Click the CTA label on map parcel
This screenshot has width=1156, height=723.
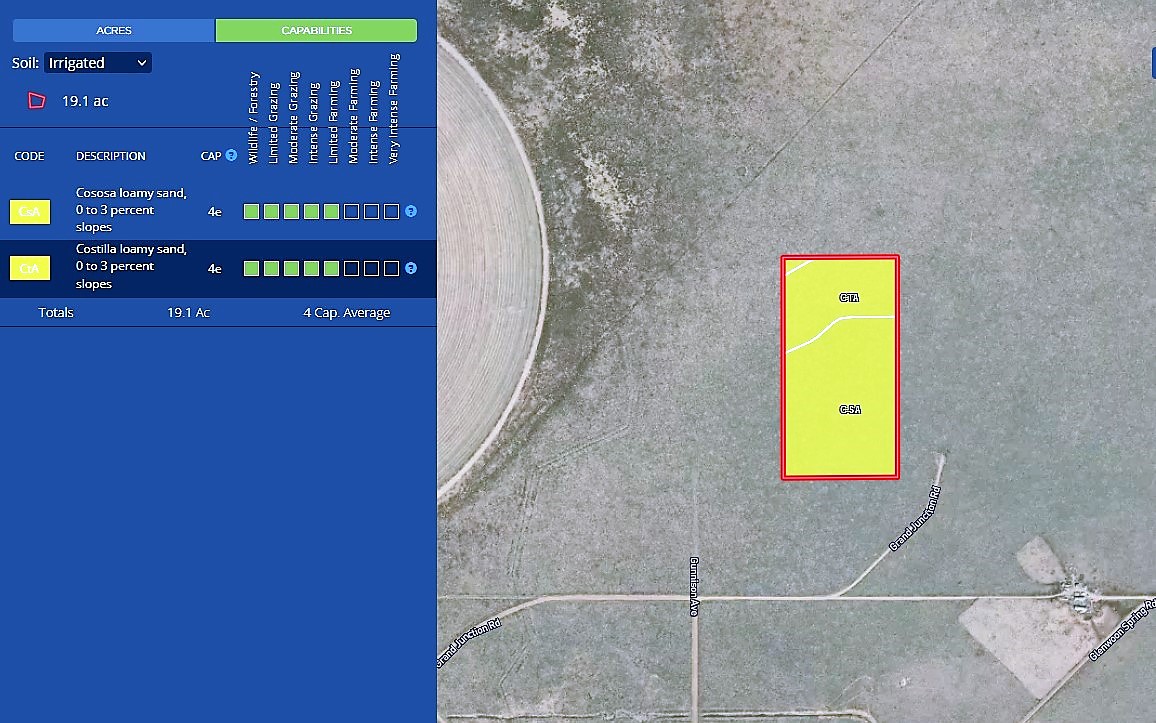[849, 298]
